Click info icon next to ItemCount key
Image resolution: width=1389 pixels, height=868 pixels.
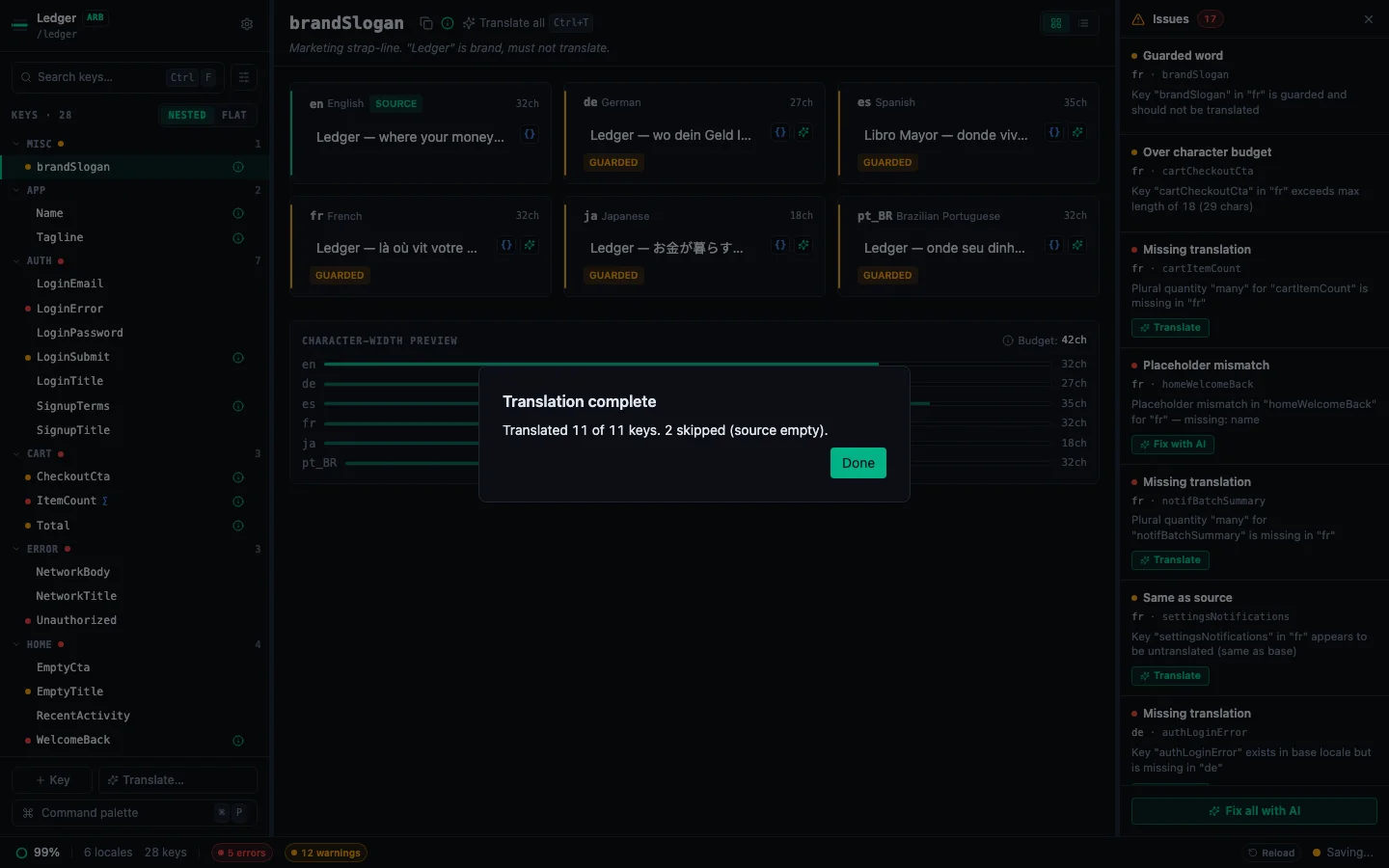tap(238, 502)
